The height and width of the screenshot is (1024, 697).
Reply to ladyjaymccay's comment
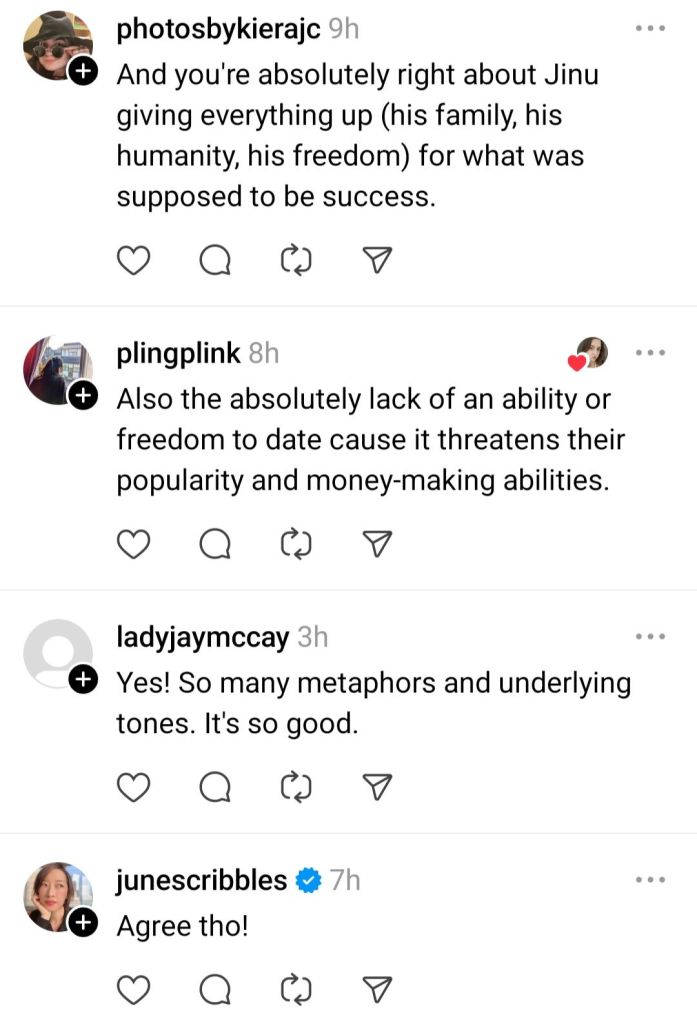tap(214, 788)
